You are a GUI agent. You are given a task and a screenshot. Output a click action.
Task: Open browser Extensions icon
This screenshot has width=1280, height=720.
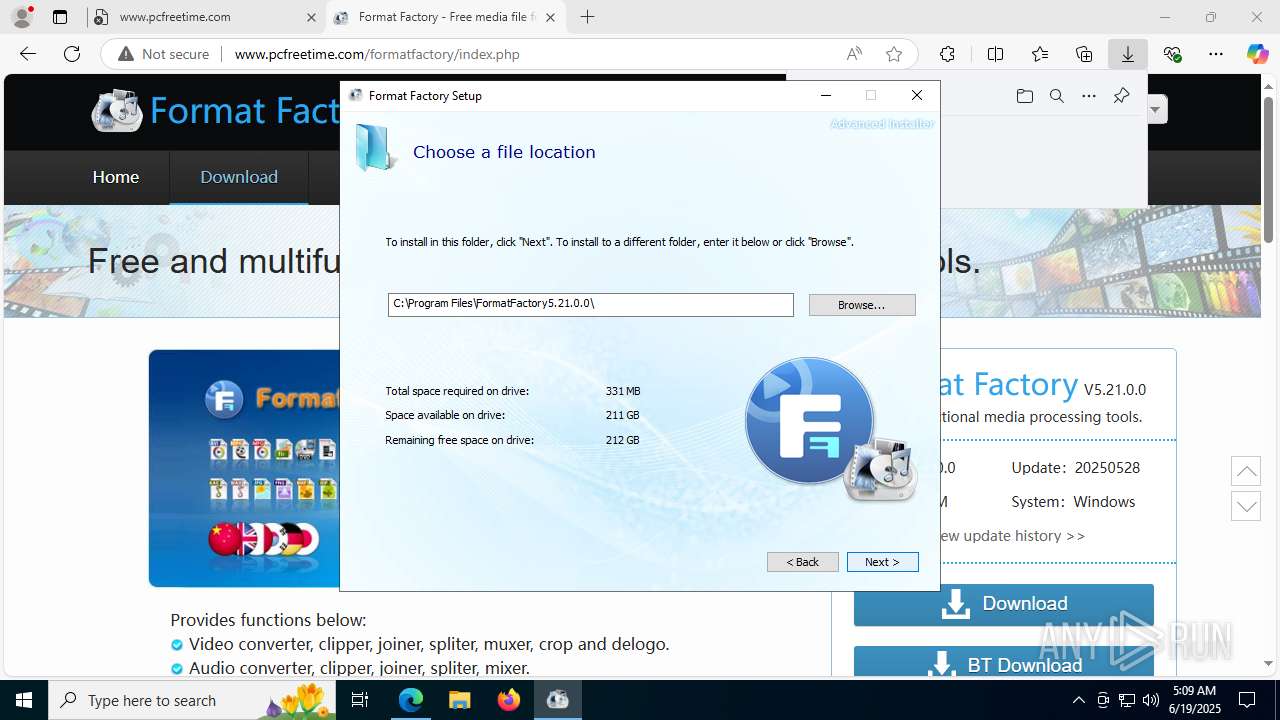(947, 54)
